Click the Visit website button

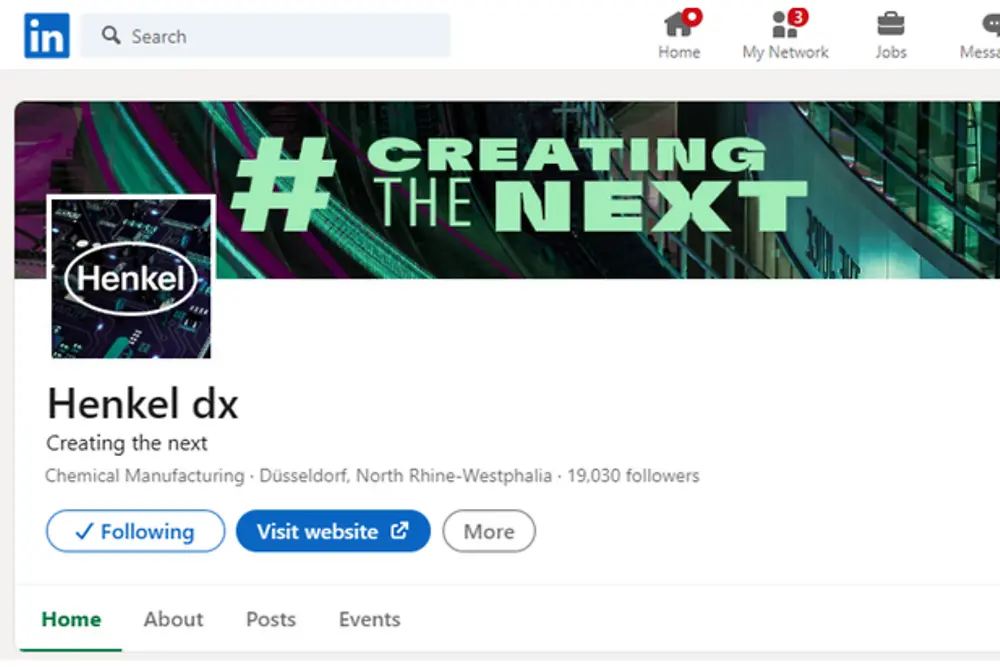(x=333, y=531)
